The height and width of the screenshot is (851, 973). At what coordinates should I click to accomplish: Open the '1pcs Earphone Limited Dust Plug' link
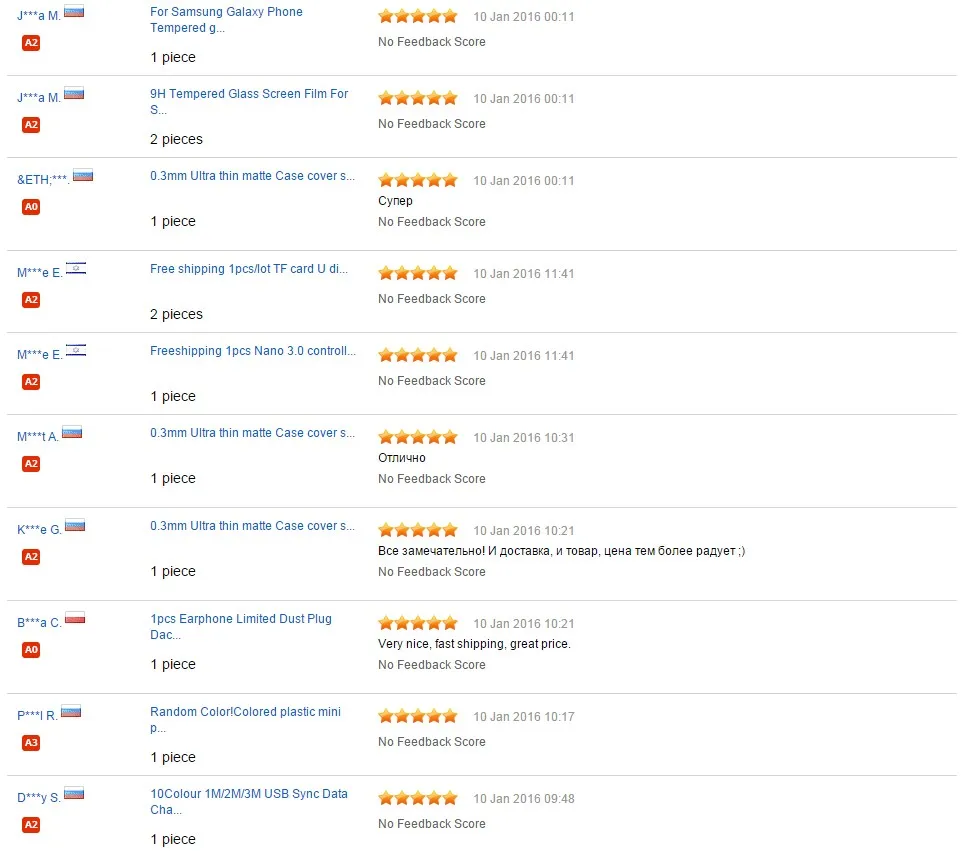click(x=241, y=626)
